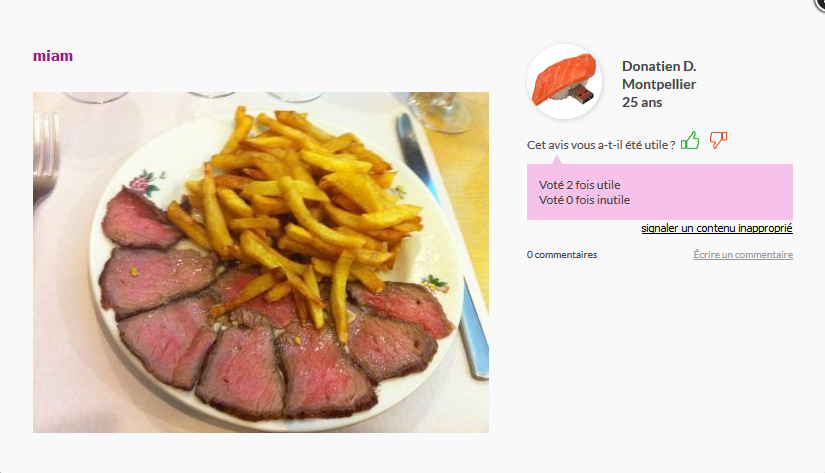The image size is (825, 473).
Task: Open Donatien D.'s sushi USB avatar
Action: [565, 82]
